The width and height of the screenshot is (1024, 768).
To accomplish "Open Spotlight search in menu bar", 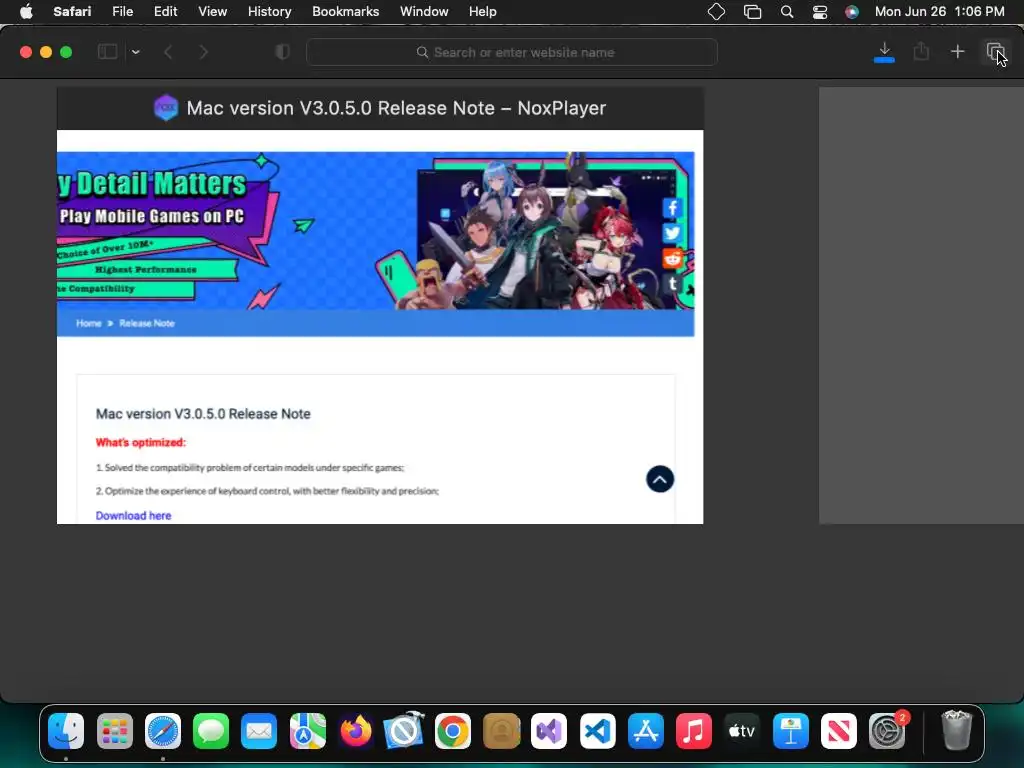I will [x=787, y=12].
